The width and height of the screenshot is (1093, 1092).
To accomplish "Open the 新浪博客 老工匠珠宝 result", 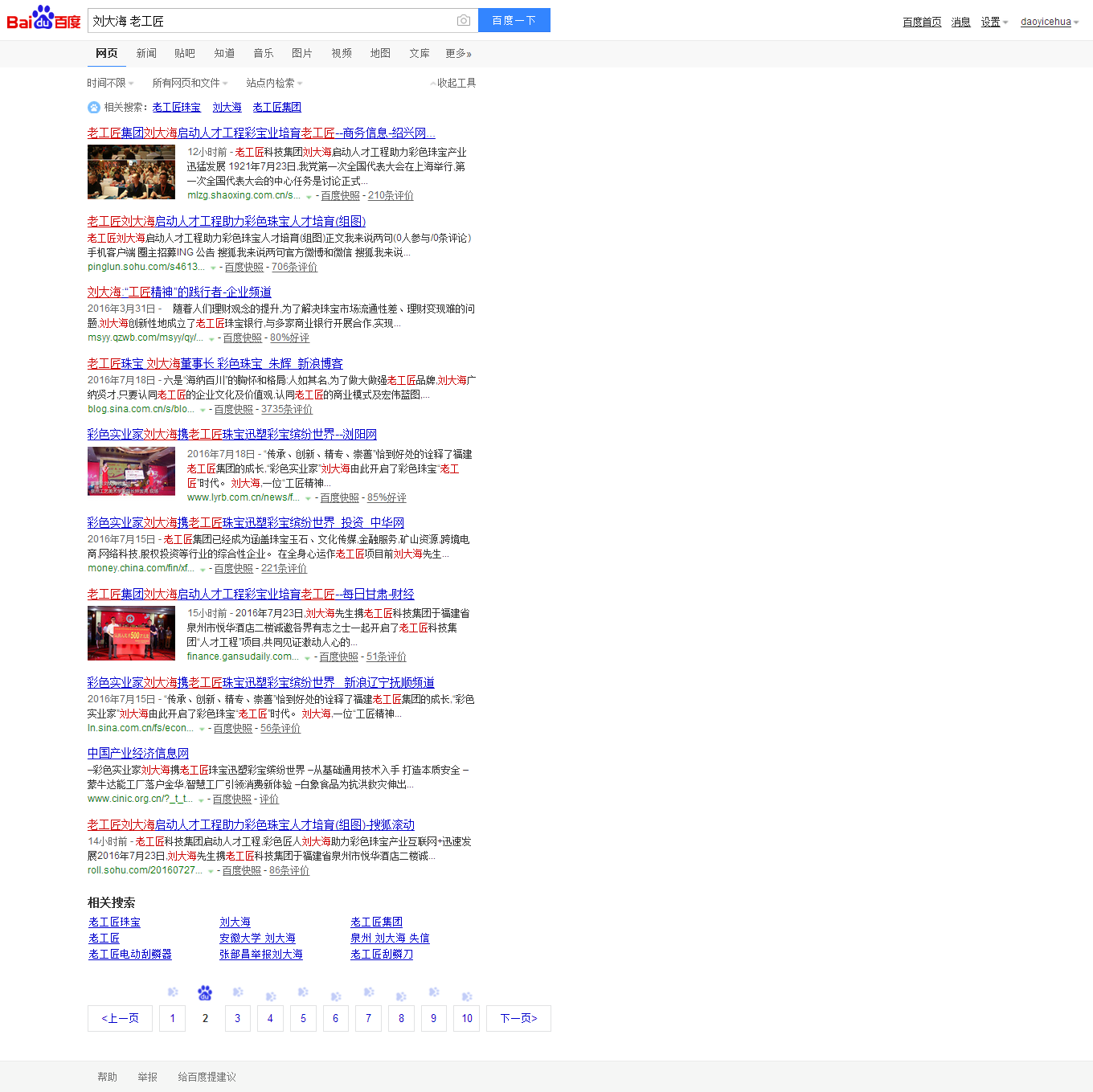I will [215, 364].
